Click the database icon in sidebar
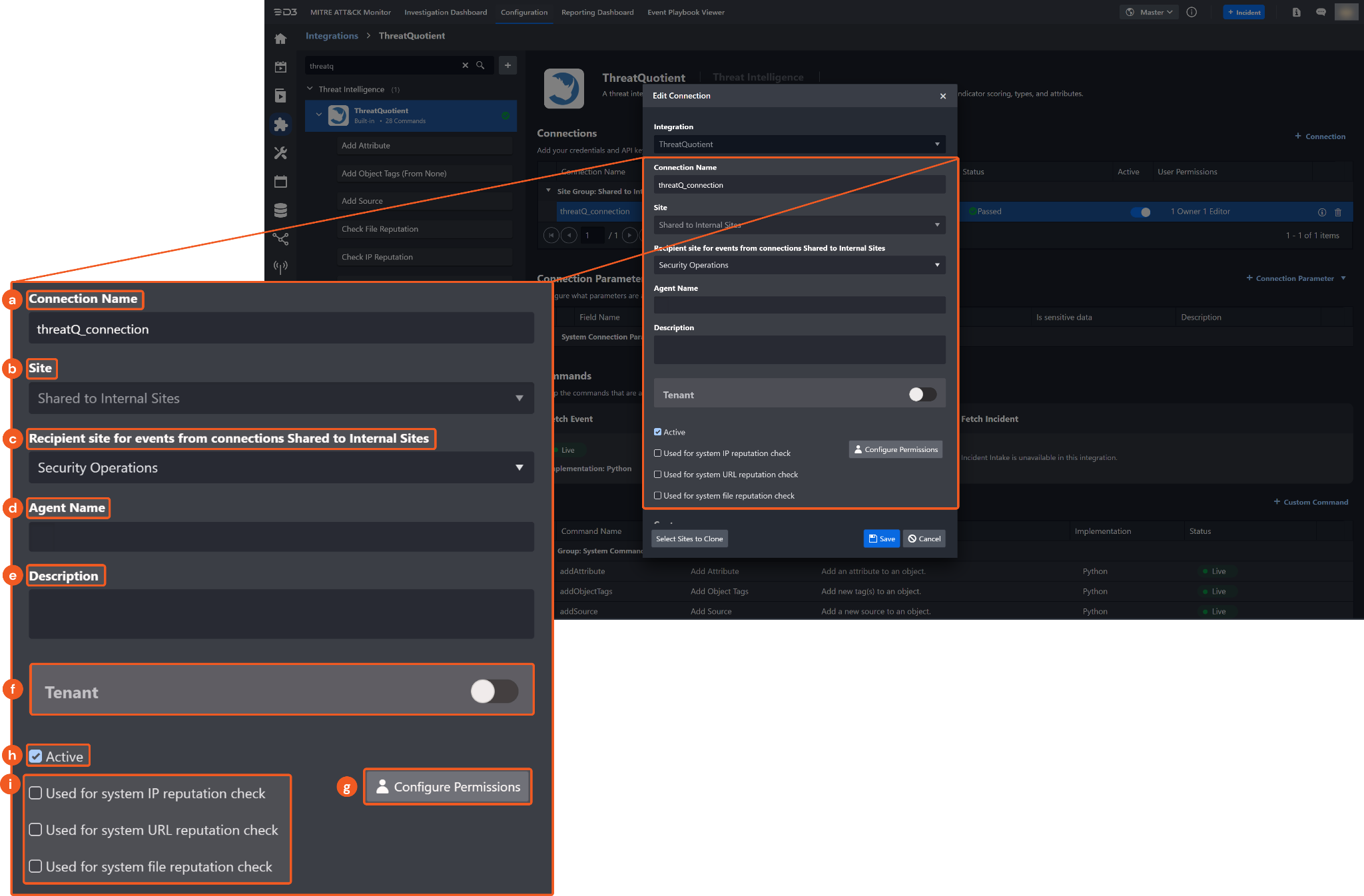This screenshot has height=896, width=1364. pyautogui.click(x=280, y=210)
